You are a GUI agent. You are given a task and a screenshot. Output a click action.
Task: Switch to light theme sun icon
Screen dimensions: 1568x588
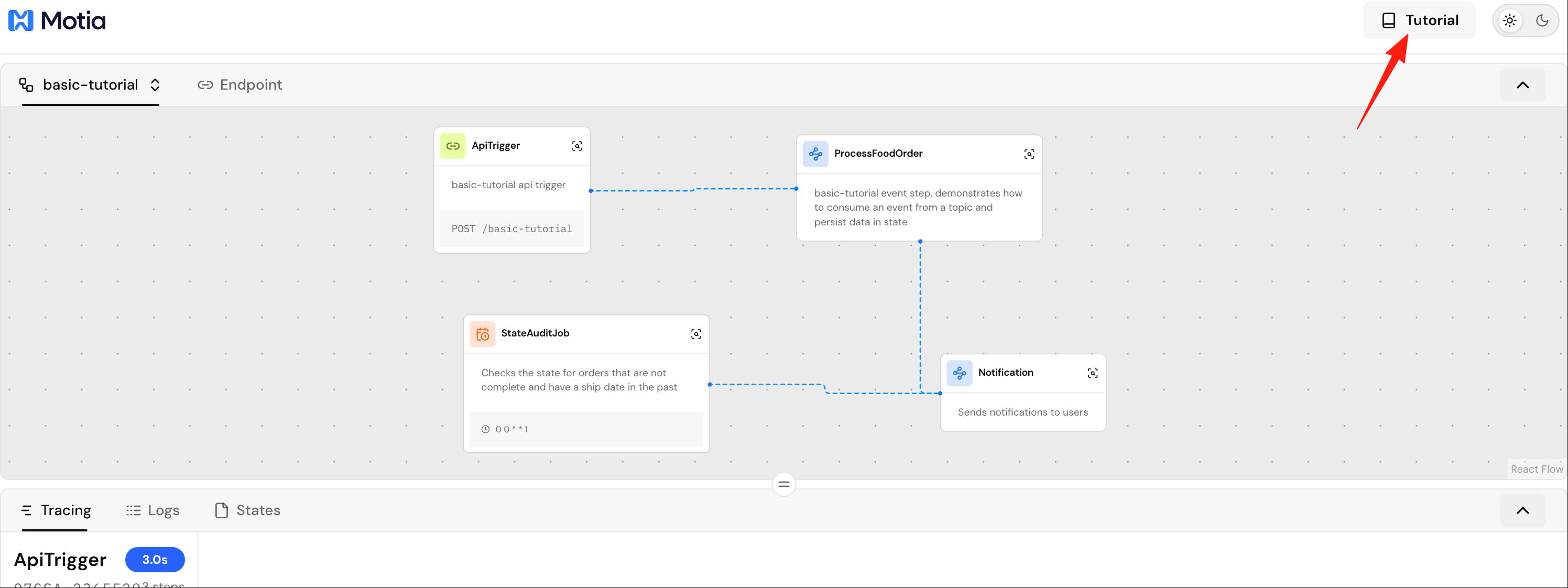pos(1509,20)
